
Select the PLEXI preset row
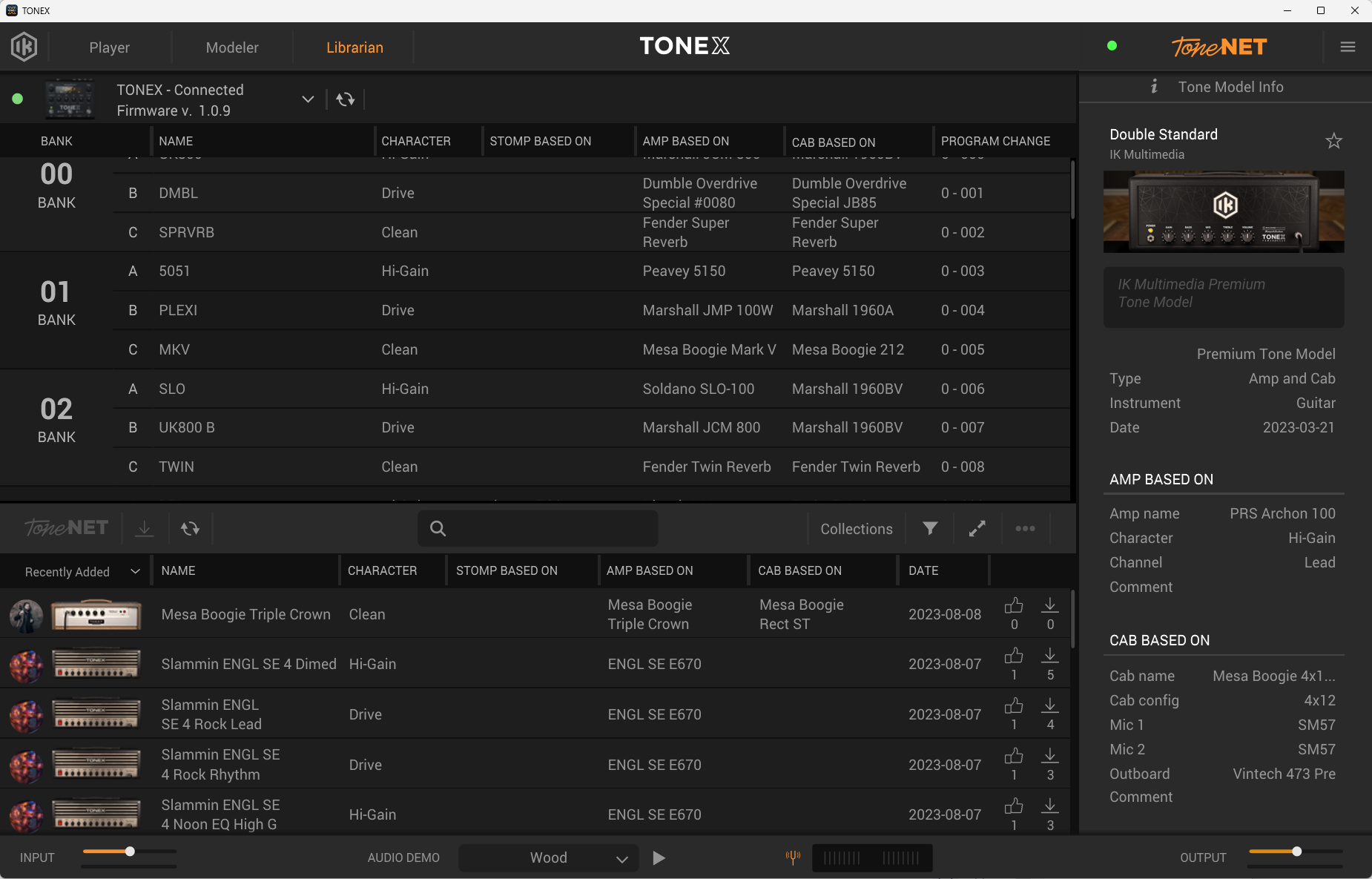pyautogui.click(x=591, y=310)
